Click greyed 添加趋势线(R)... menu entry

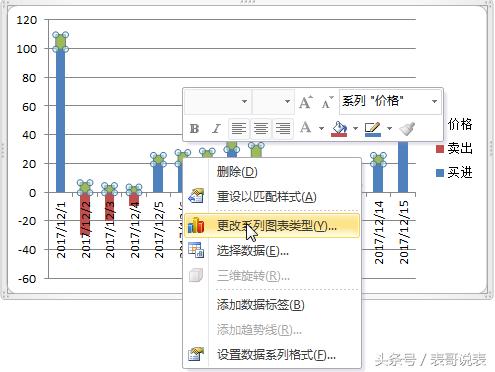tap(272, 330)
